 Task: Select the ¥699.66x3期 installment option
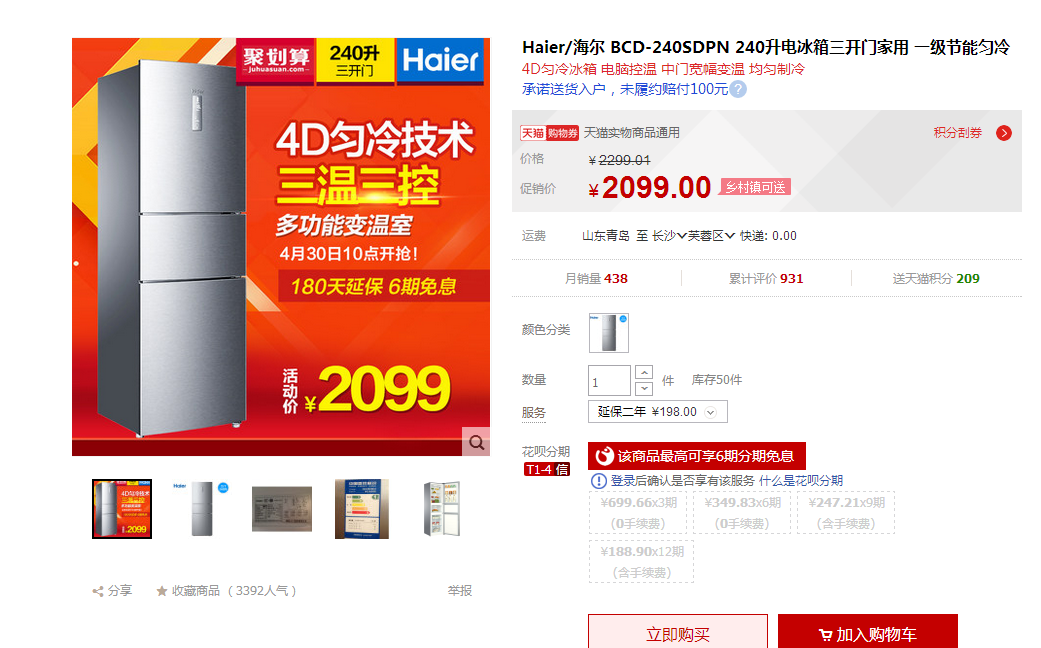click(x=639, y=513)
